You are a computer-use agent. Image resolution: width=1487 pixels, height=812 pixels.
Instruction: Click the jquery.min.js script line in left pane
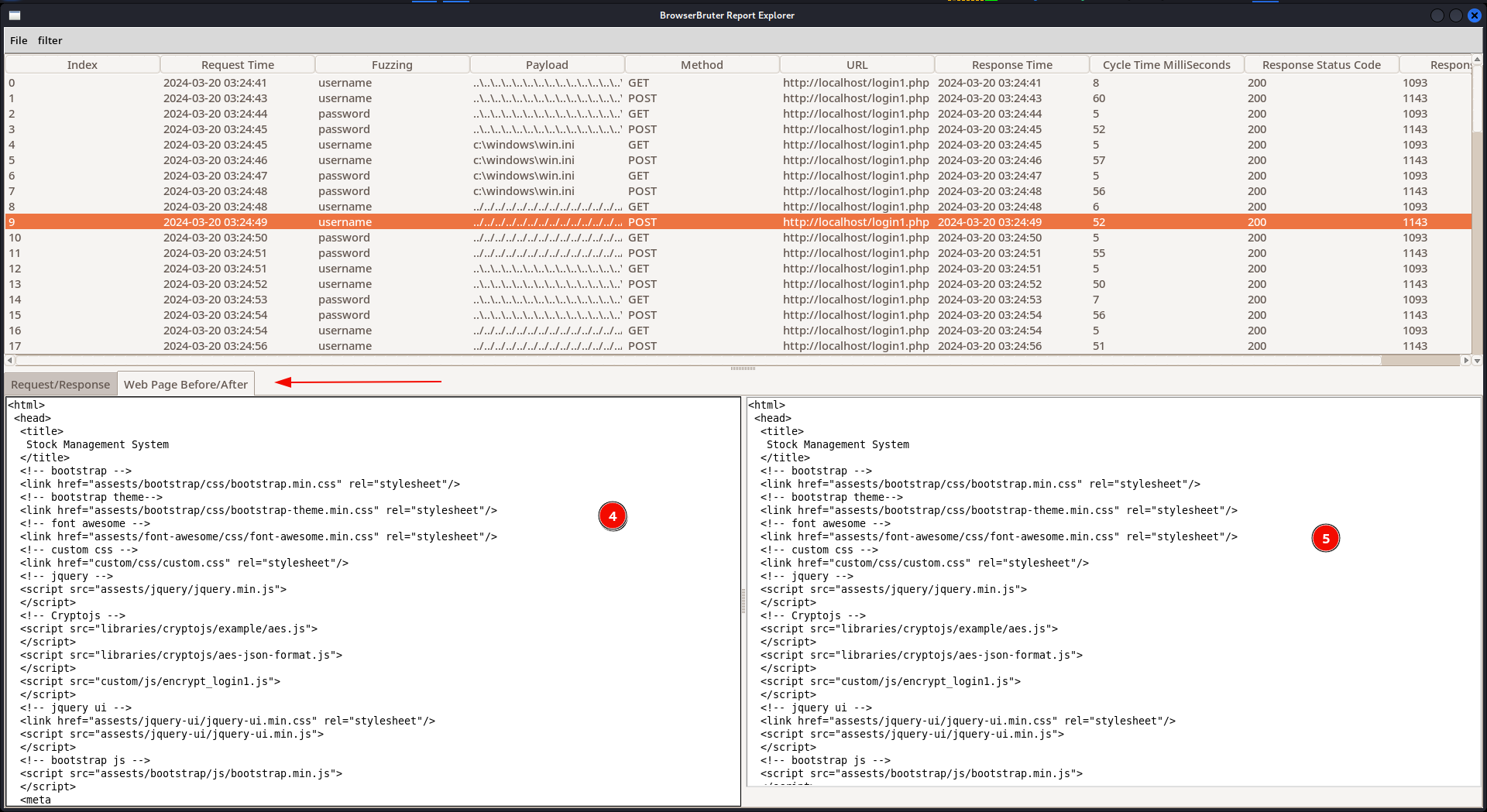click(x=153, y=589)
